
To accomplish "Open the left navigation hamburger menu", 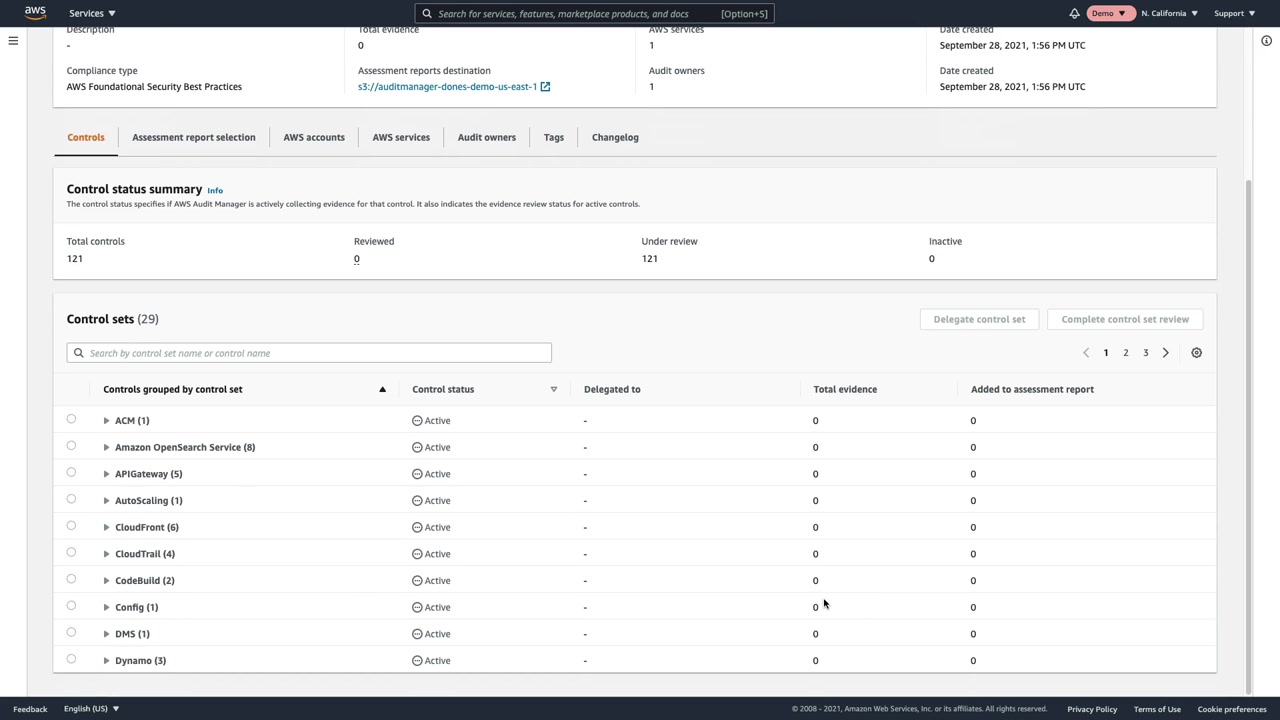I will pos(13,41).
